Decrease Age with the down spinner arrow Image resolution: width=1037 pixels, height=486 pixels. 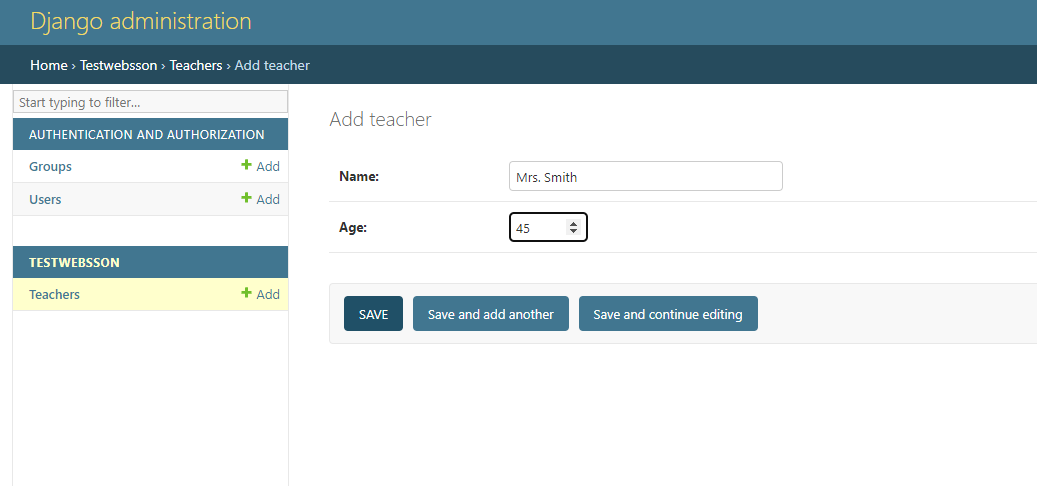point(573,231)
